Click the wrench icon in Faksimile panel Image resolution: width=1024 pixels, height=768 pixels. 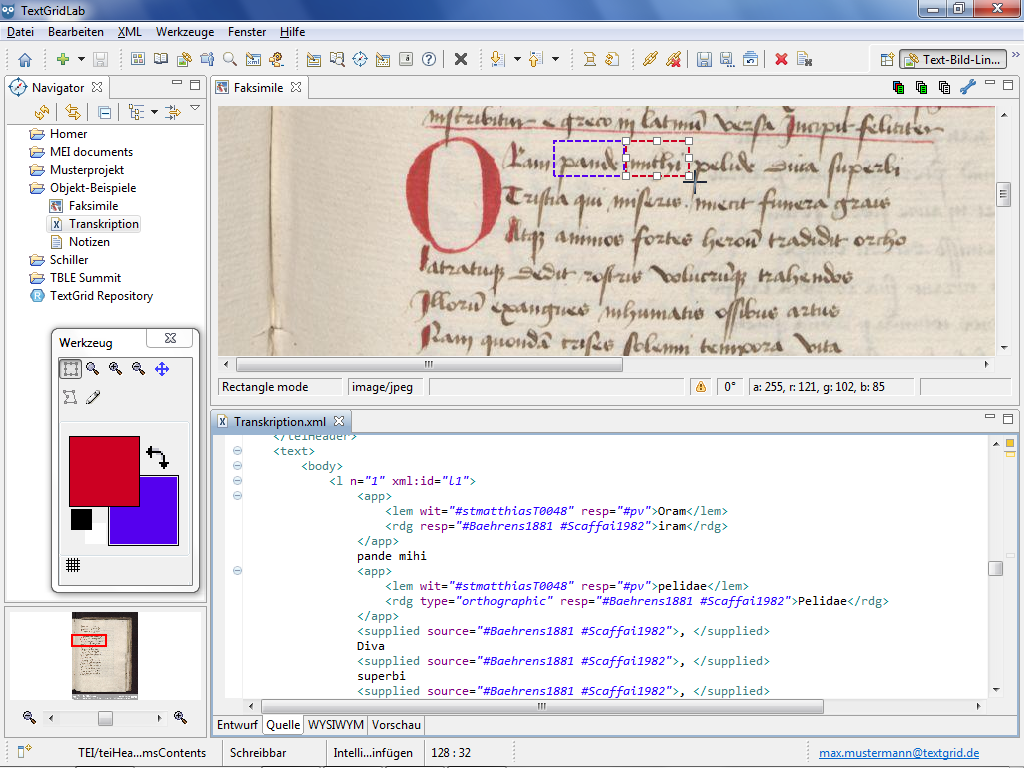[967, 87]
